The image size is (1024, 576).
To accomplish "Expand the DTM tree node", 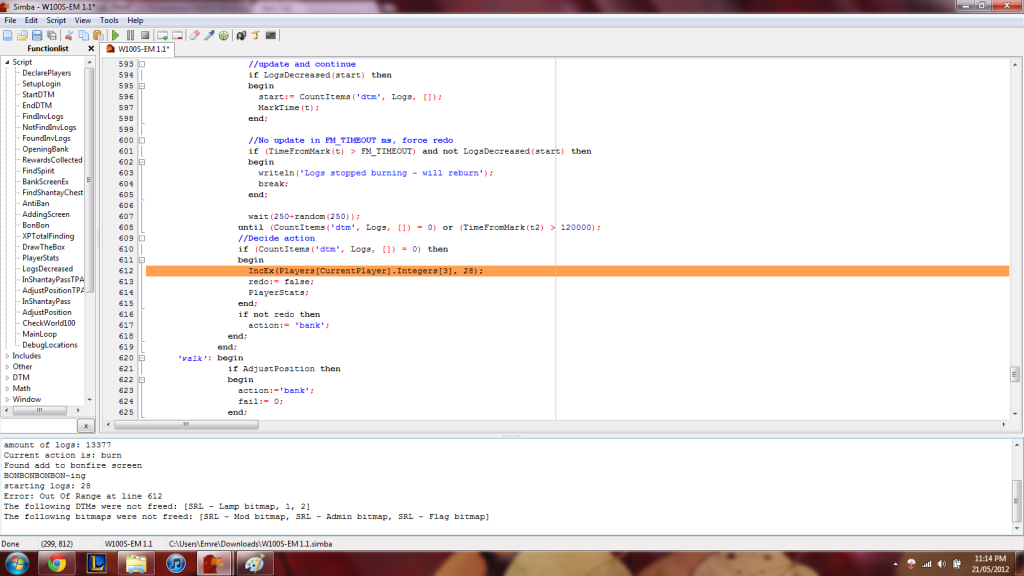I will (x=7, y=378).
